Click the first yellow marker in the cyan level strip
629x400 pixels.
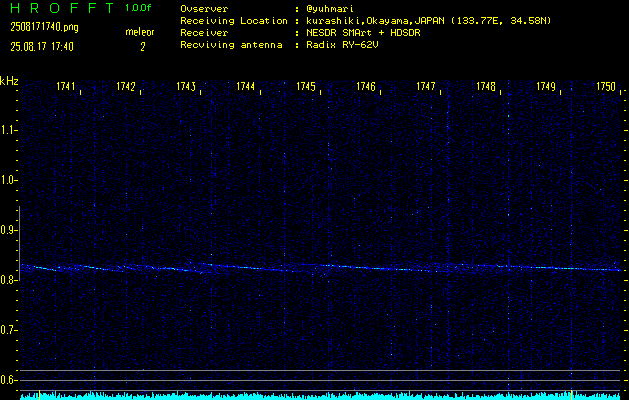tap(39, 394)
